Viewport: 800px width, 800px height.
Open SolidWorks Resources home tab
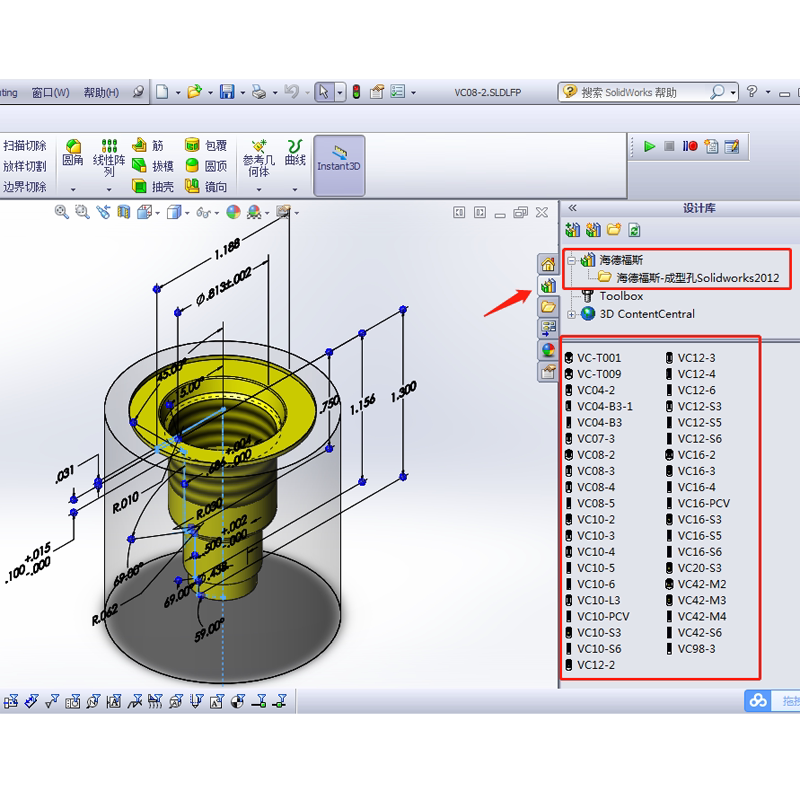click(x=548, y=264)
